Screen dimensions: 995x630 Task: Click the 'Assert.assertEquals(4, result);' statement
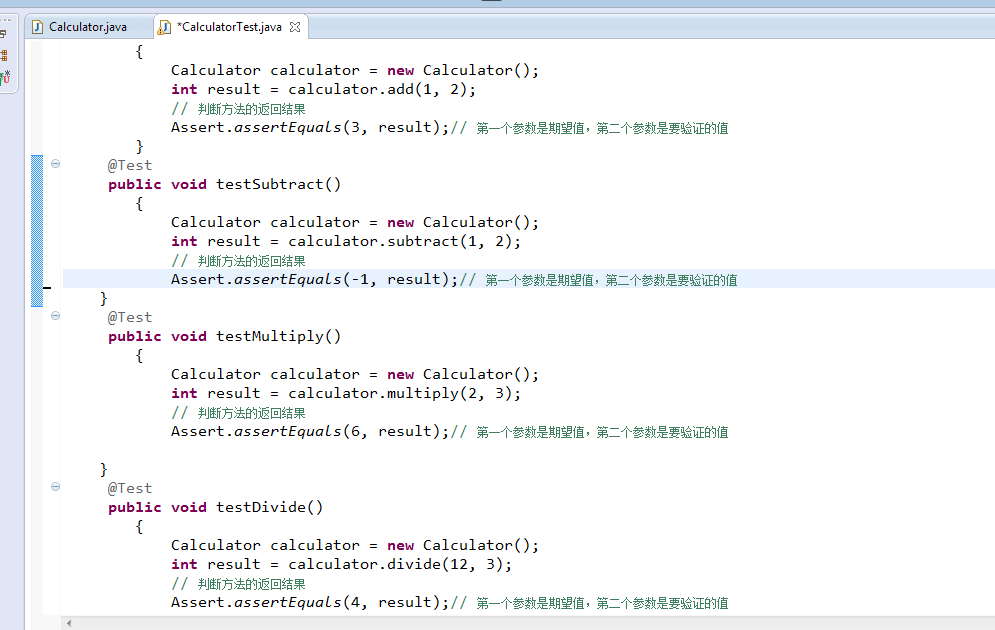click(310, 603)
